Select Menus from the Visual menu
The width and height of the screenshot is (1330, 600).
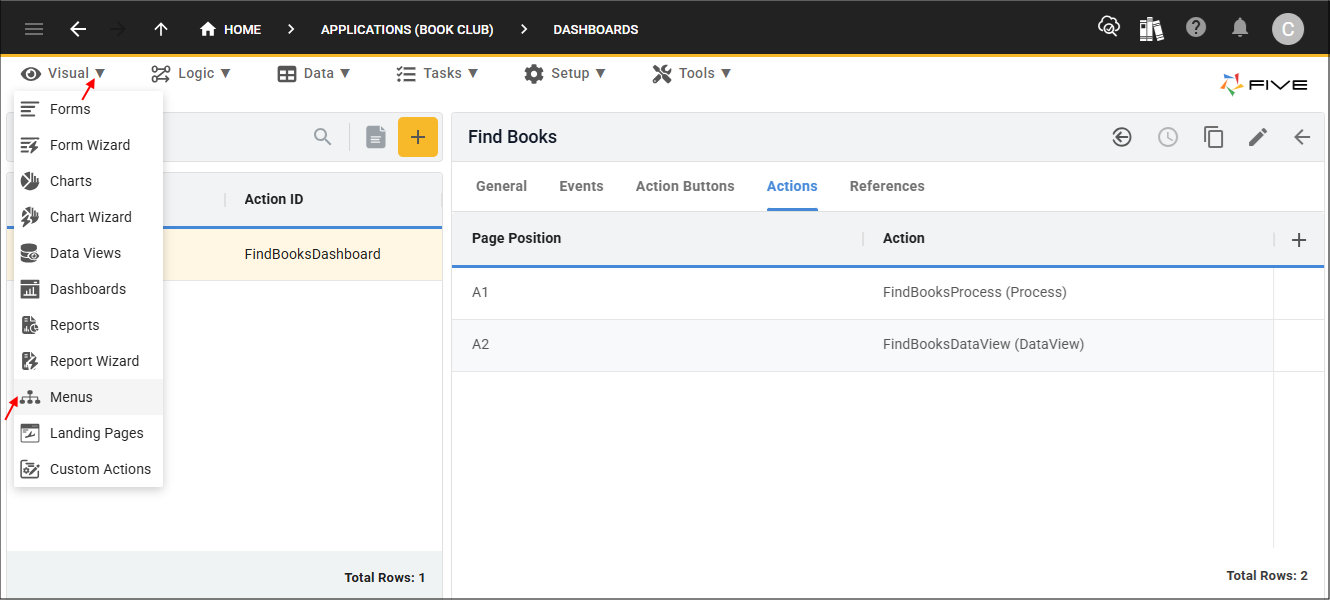tap(71, 397)
